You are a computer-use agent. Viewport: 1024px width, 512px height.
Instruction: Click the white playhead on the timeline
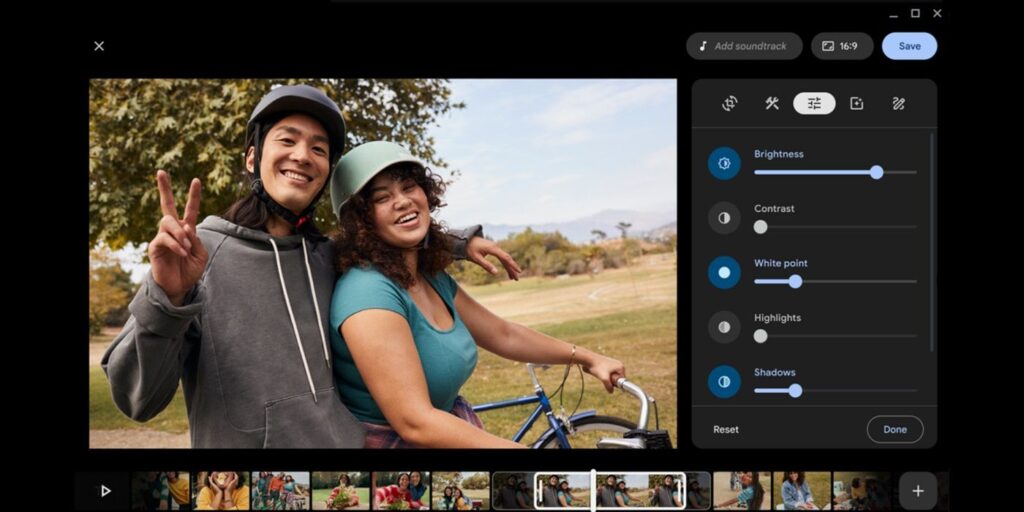[x=593, y=490]
